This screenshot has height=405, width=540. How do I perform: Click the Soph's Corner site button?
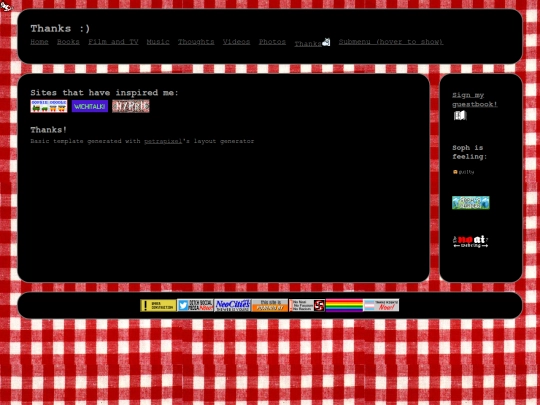click(x=471, y=203)
